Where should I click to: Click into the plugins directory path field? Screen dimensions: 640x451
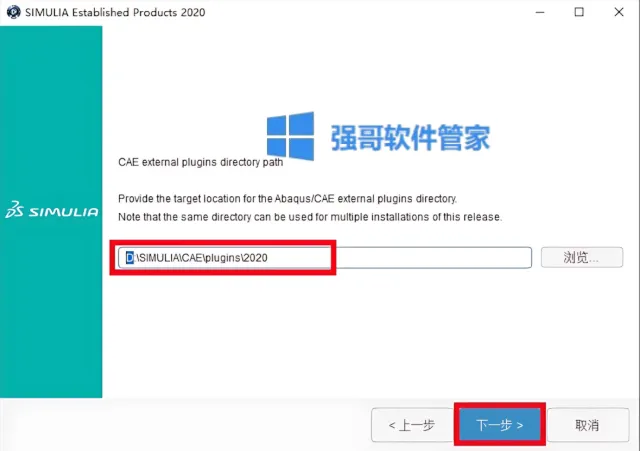pyautogui.click(x=325, y=258)
